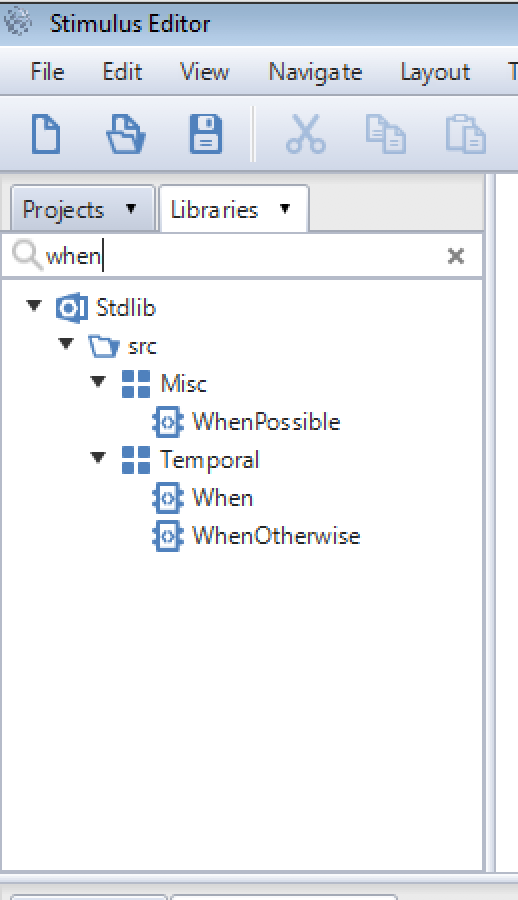Select the WhenPossible template icon
The height and width of the screenshot is (900, 518).
point(168,422)
